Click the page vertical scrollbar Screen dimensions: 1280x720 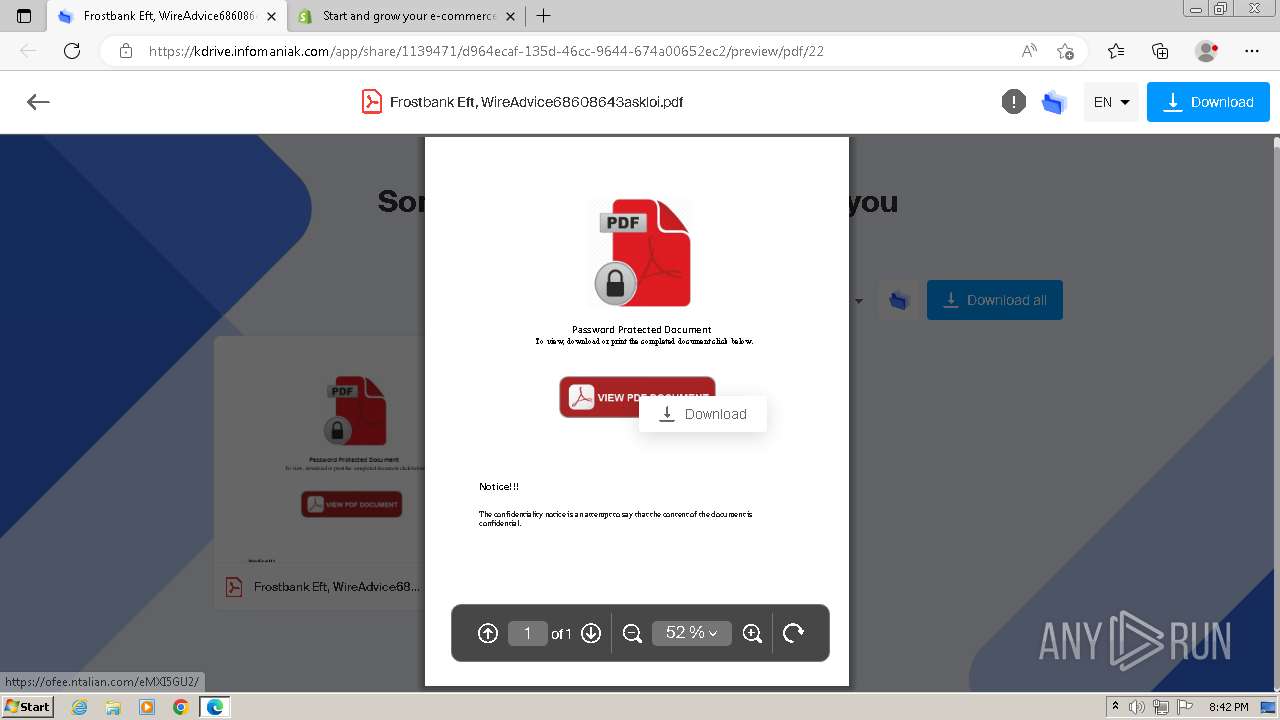coord(1275,411)
